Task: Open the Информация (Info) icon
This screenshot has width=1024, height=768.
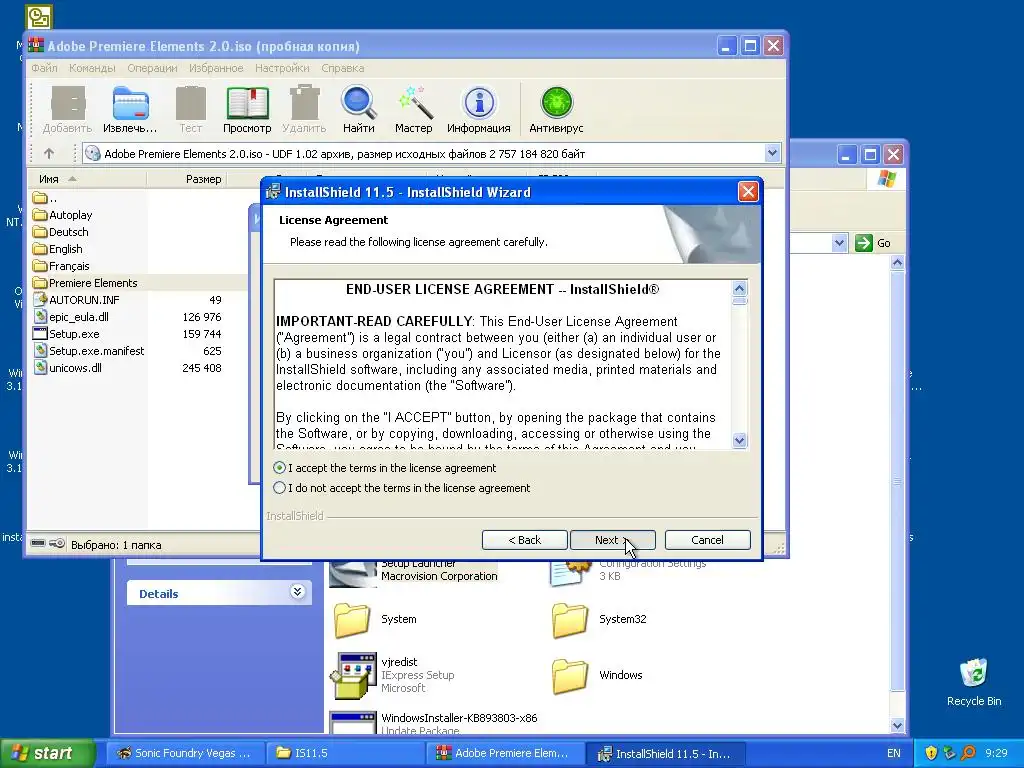Action: (479, 110)
